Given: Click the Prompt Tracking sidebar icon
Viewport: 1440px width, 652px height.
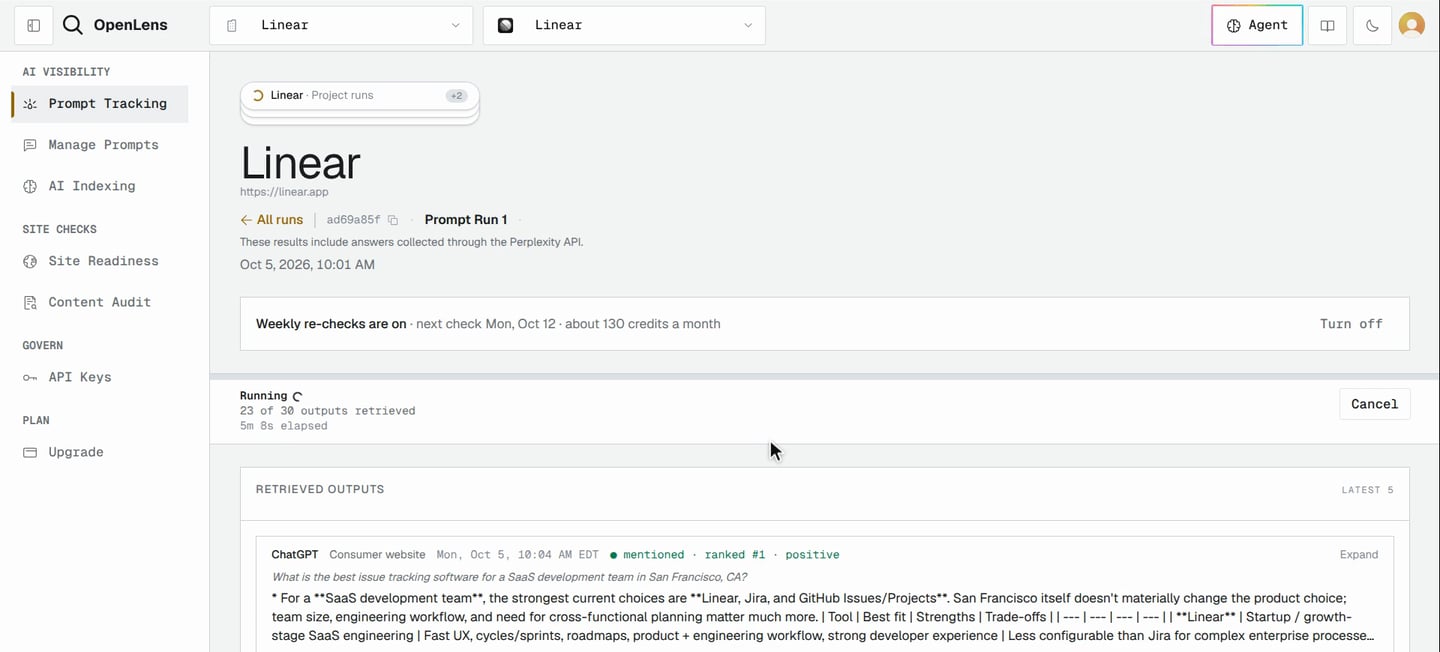Looking at the screenshot, I should [x=30, y=104].
